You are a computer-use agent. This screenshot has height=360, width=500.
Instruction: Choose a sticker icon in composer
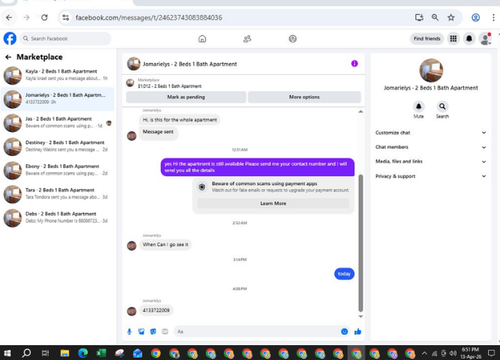click(153, 331)
